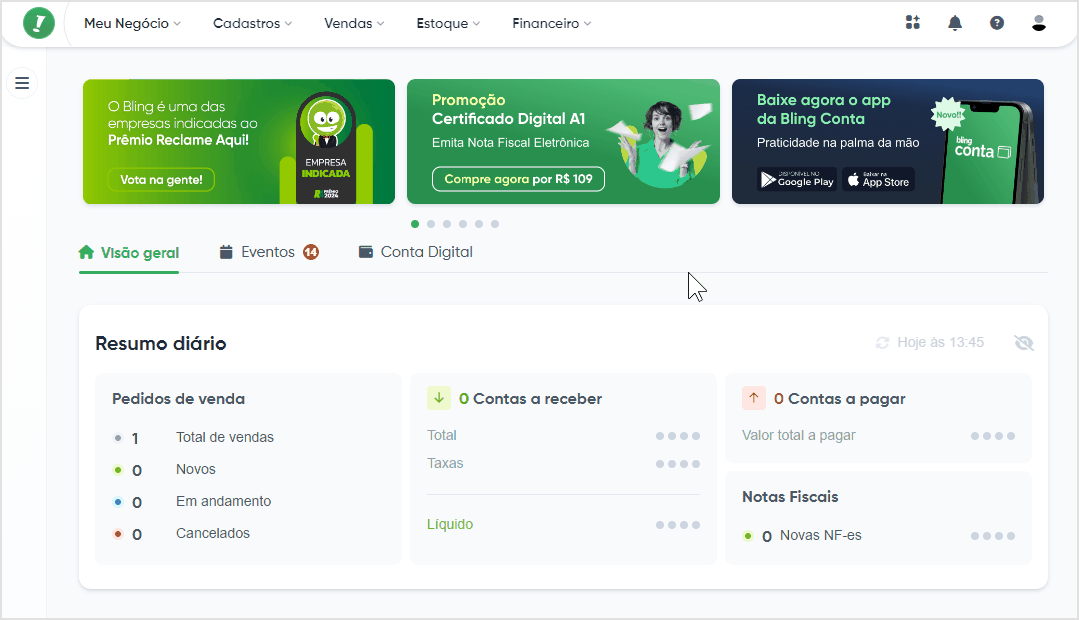The image size is (1079, 620).
Task: Click the Vota na gente! button
Action: point(161,180)
